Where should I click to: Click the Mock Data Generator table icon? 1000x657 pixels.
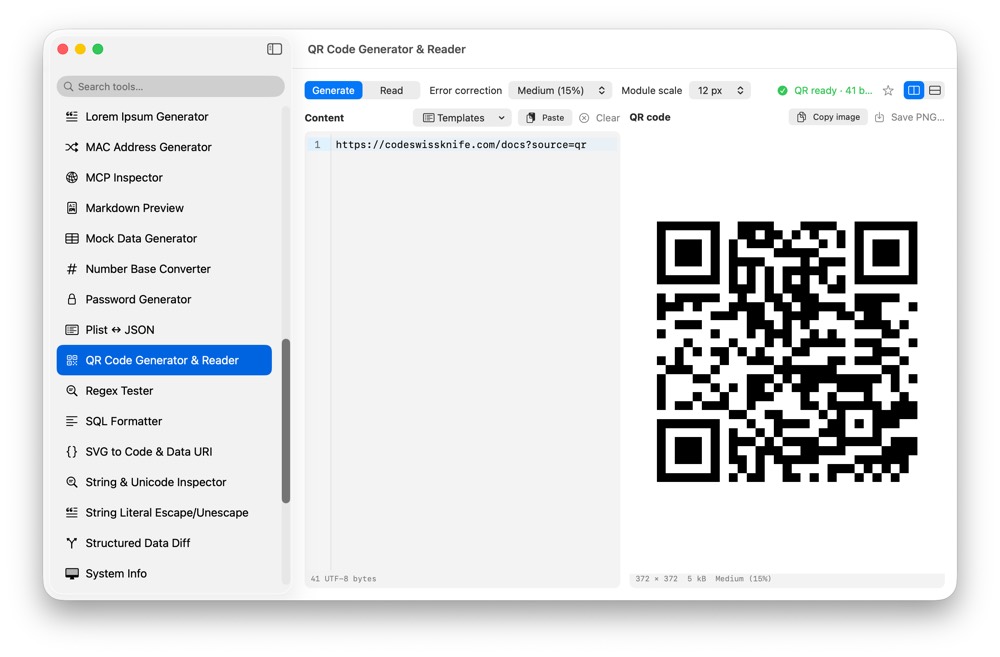pos(72,239)
